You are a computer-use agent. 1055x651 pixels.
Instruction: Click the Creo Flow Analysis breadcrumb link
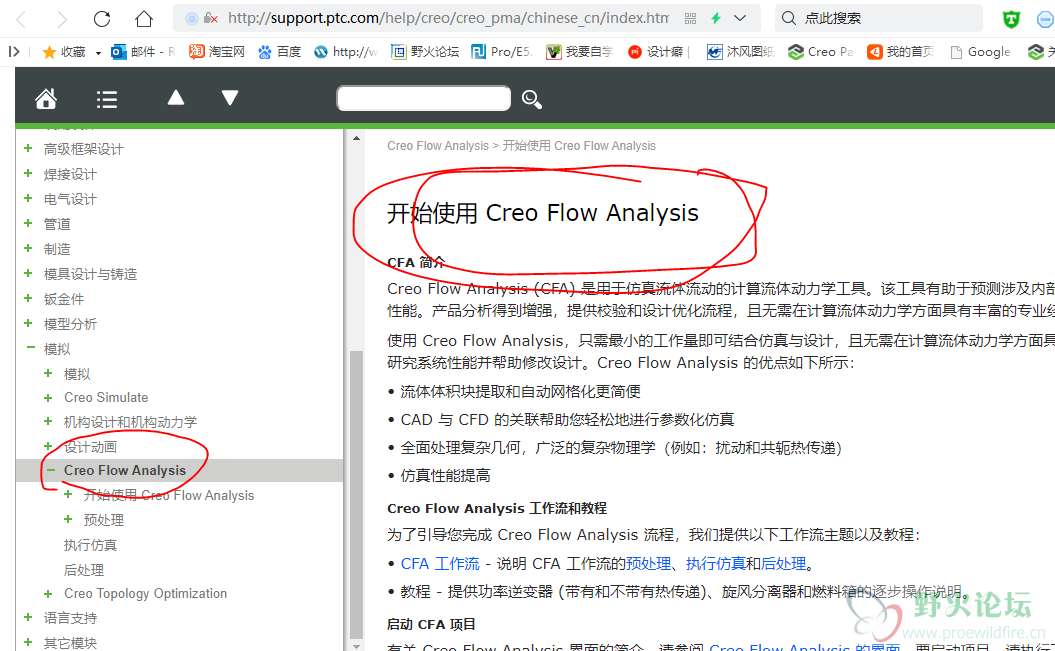pyautogui.click(x=437, y=145)
